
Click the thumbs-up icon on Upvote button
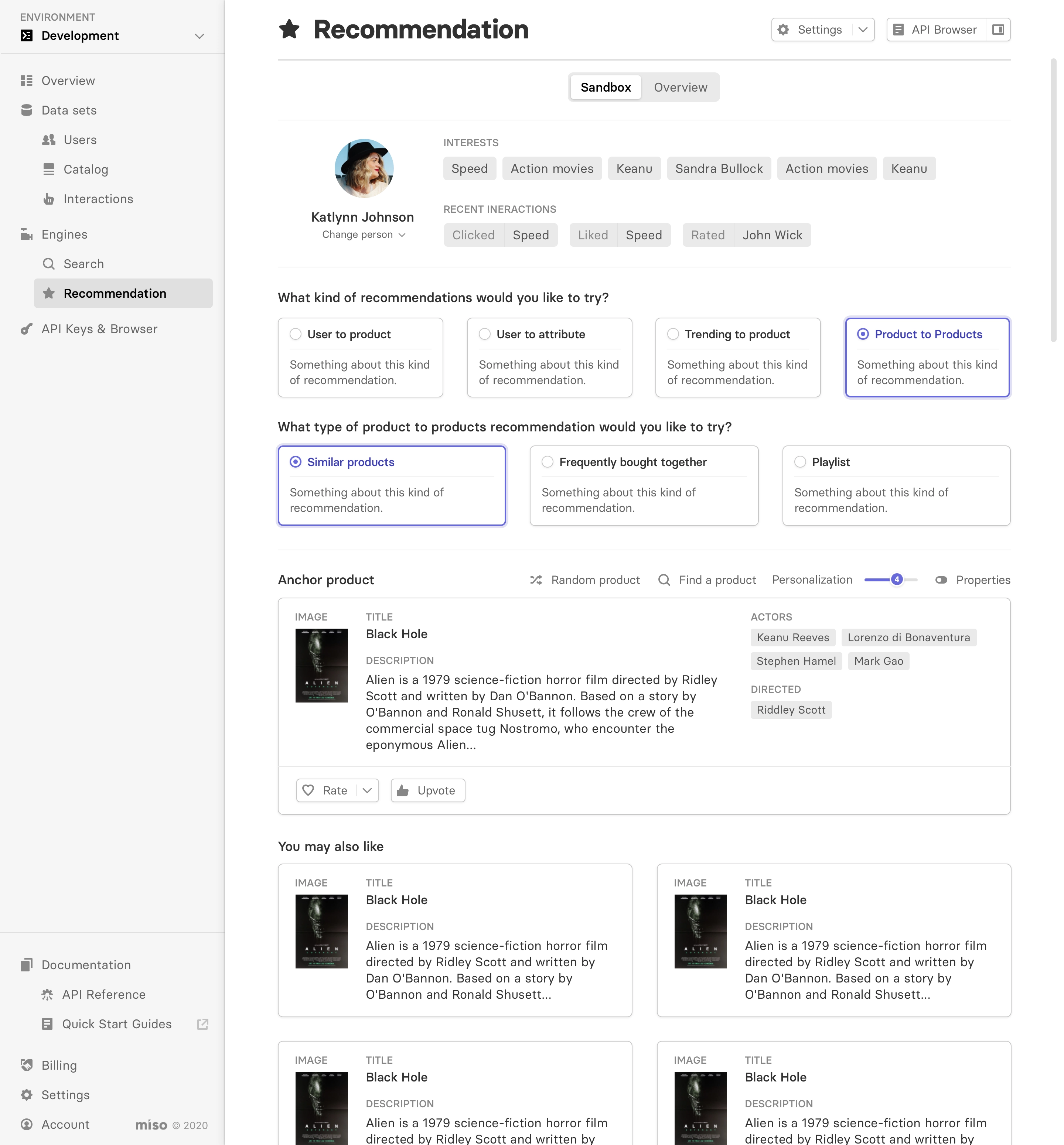point(402,790)
